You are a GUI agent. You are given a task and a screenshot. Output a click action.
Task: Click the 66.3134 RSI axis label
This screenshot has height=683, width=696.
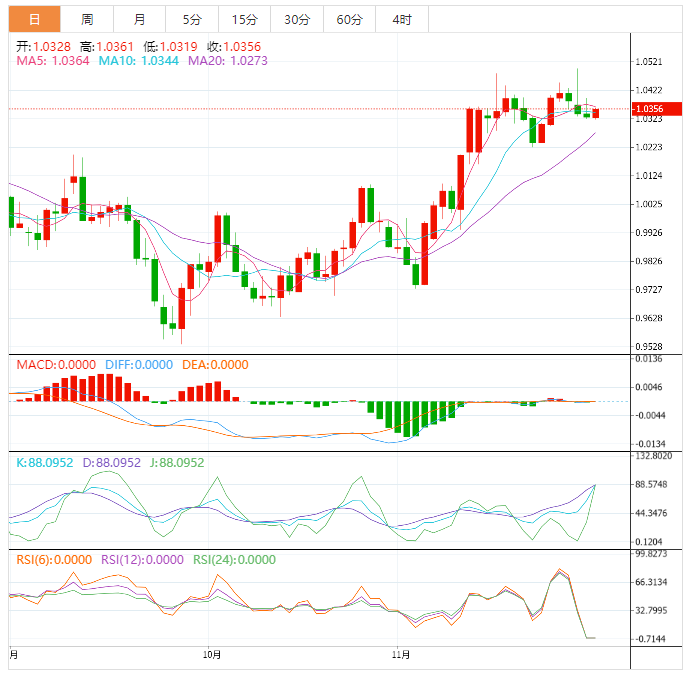tap(651, 582)
